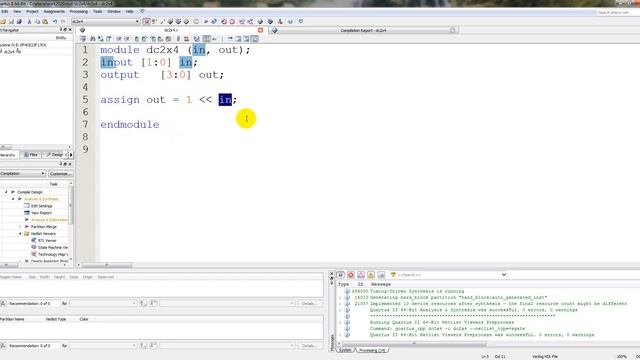Toggle the info messages filter icon
This screenshot has height=360, width=640.
pyautogui.click(x=381, y=275)
